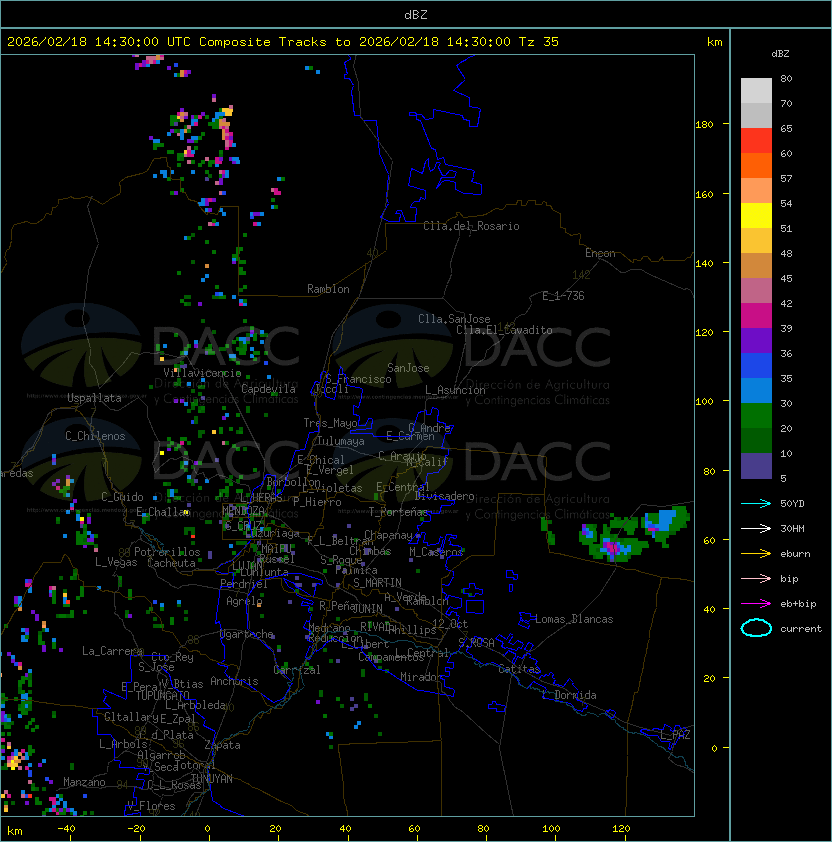
Task: Pick the green 20-30 dBZ color swatch
Action: coord(756,416)
